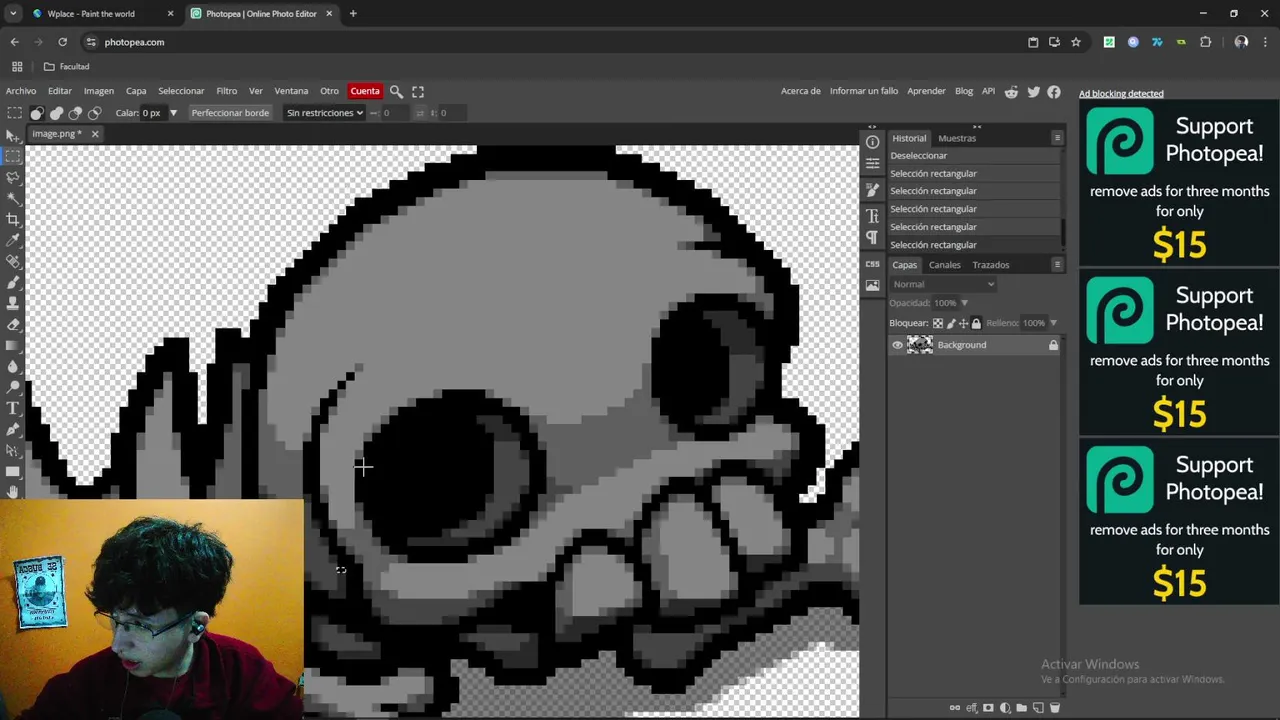Open the Historial panel options menu
The height and width of the screenshot is (720, 1280).
click(1057, 138)
